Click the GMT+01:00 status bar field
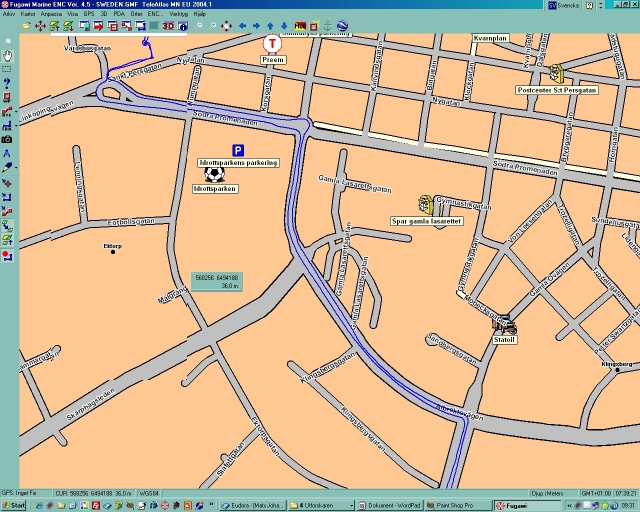 [595, 494]
